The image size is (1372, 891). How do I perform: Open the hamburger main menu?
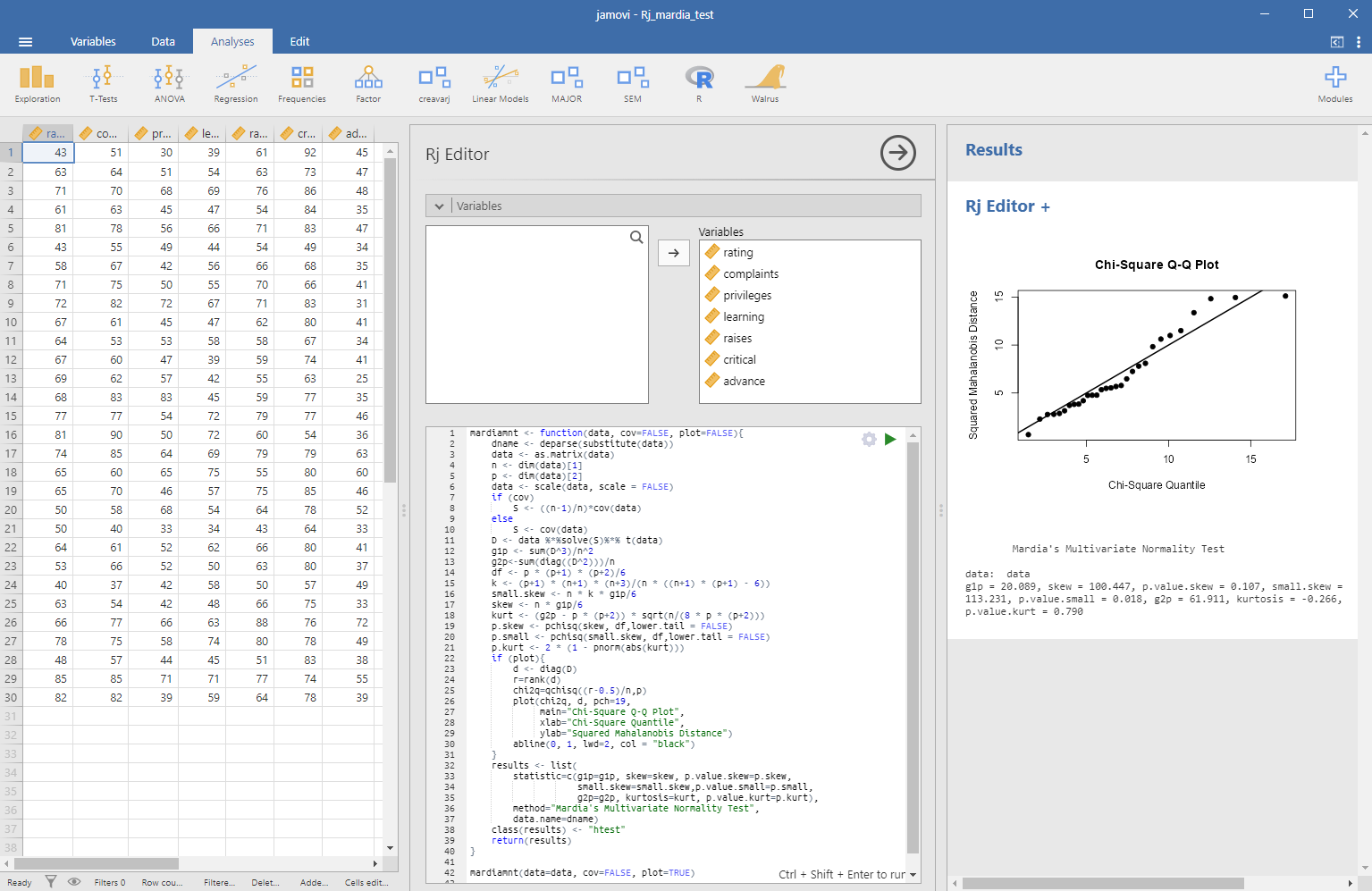(25, 42)
